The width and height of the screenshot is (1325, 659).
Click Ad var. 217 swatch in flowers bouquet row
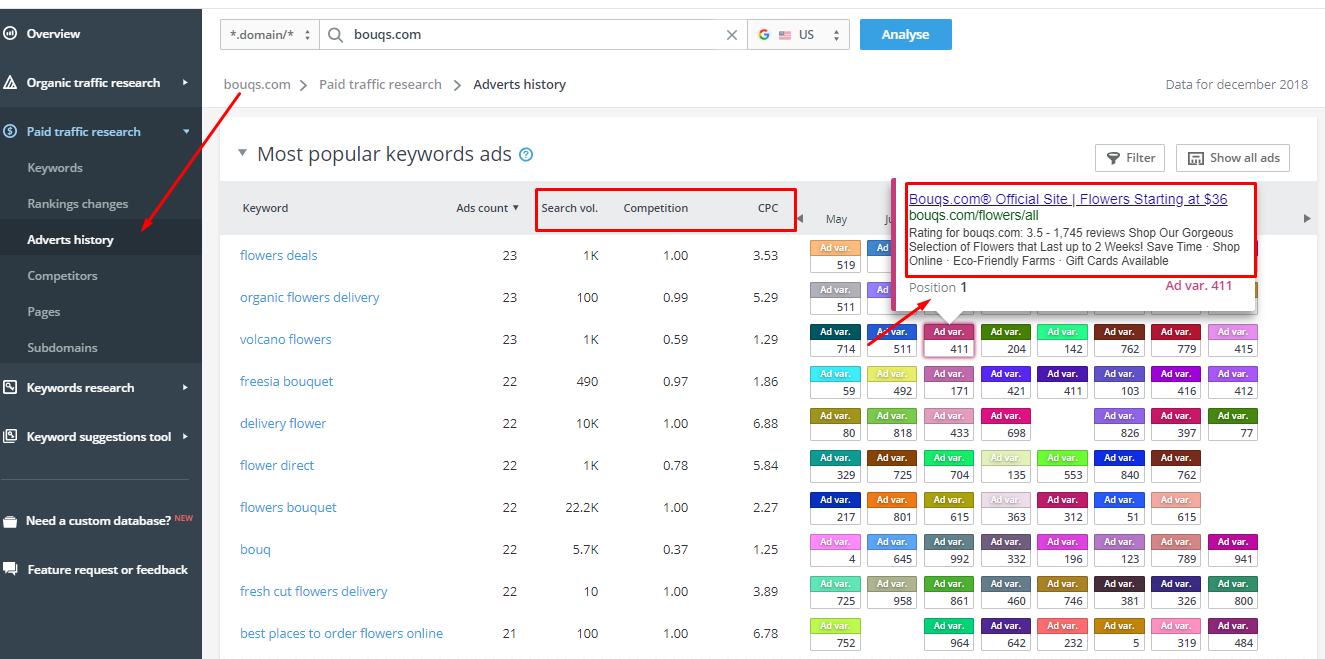[835, 508]
